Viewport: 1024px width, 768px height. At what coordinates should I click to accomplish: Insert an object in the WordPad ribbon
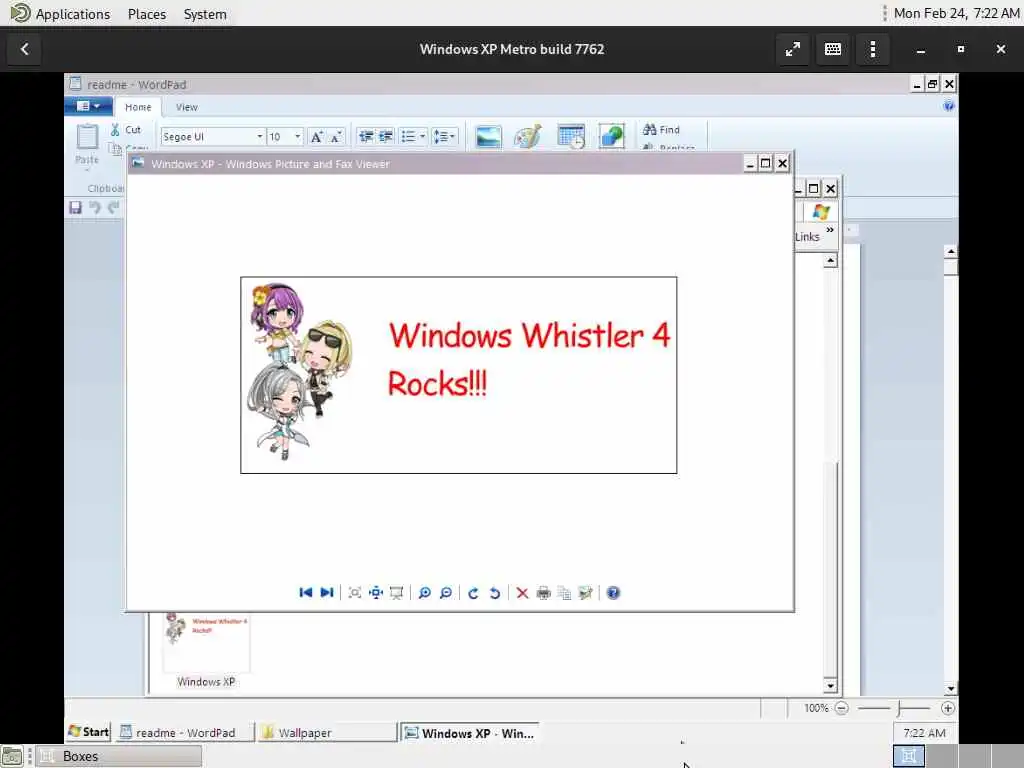(x=612, y=136)
